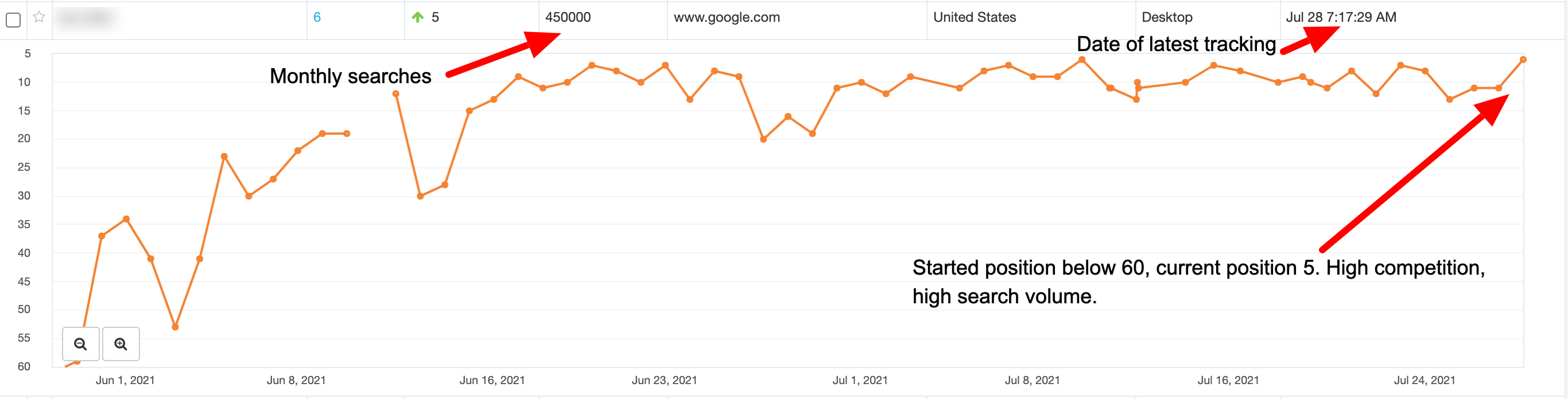Click the Jun 16, 2021 axis label
Image resolution: width=1568 pixels, height=399 pixels.
[x=492, y=380]
